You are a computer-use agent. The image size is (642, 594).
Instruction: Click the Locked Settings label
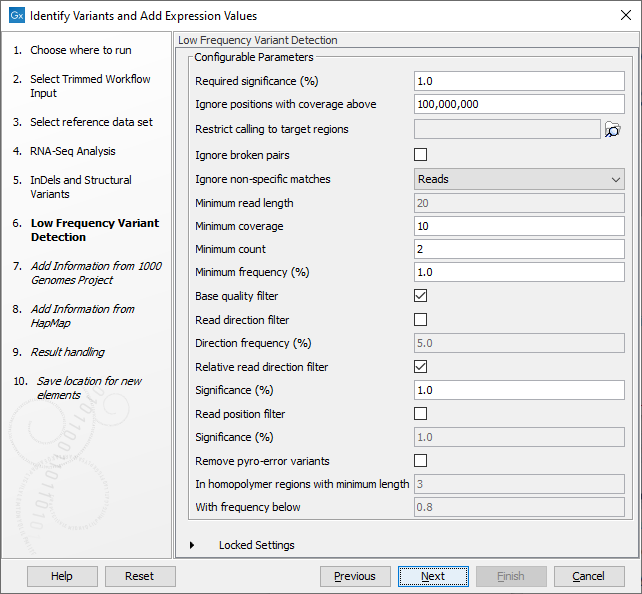(257, 545)
